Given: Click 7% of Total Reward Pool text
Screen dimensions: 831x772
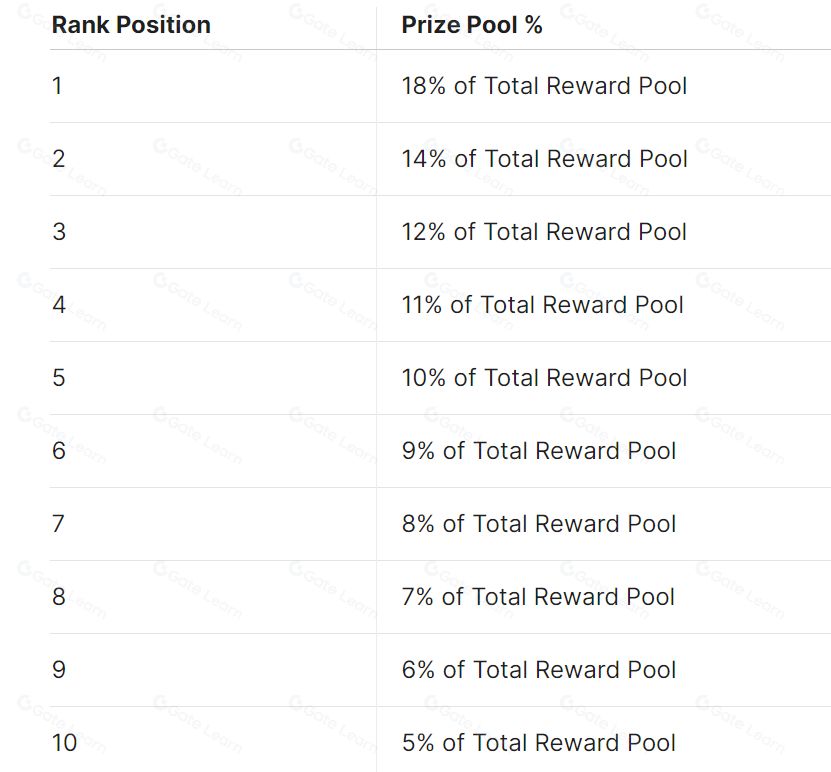Looking at the screenshot, I should (538, 597).
